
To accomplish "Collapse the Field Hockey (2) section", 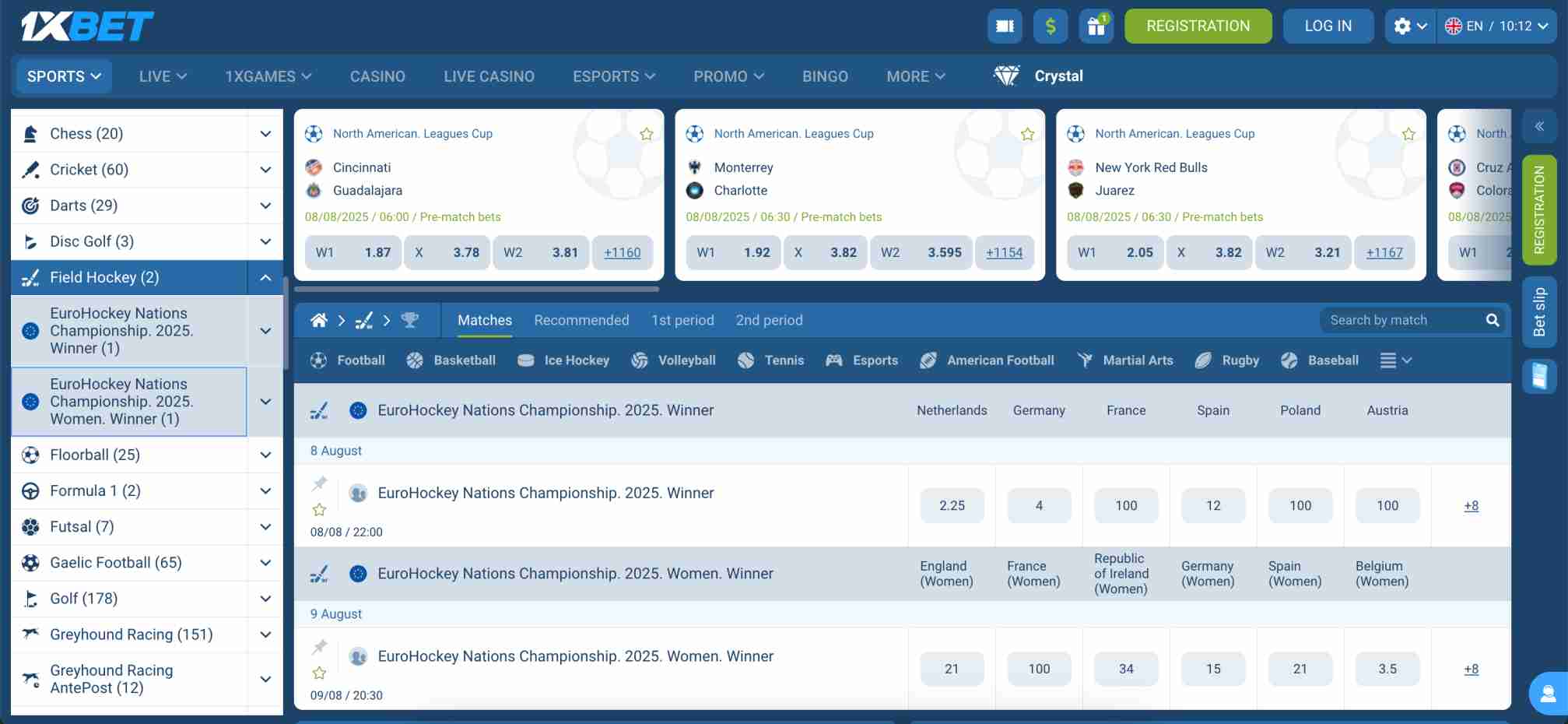I will [x=265, y=277].
